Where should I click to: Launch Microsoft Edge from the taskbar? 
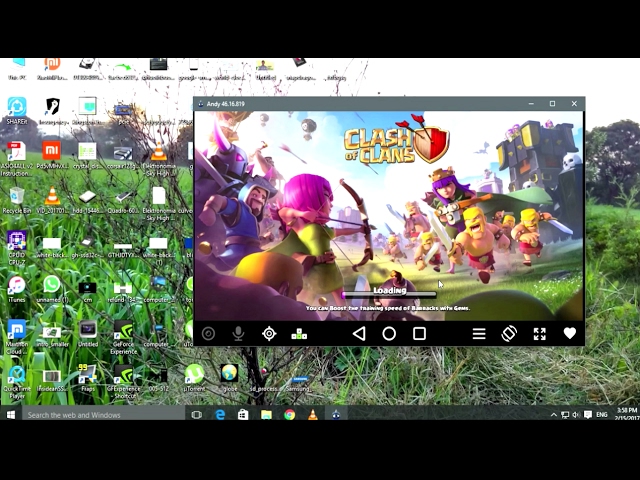[x=220, y=415]
